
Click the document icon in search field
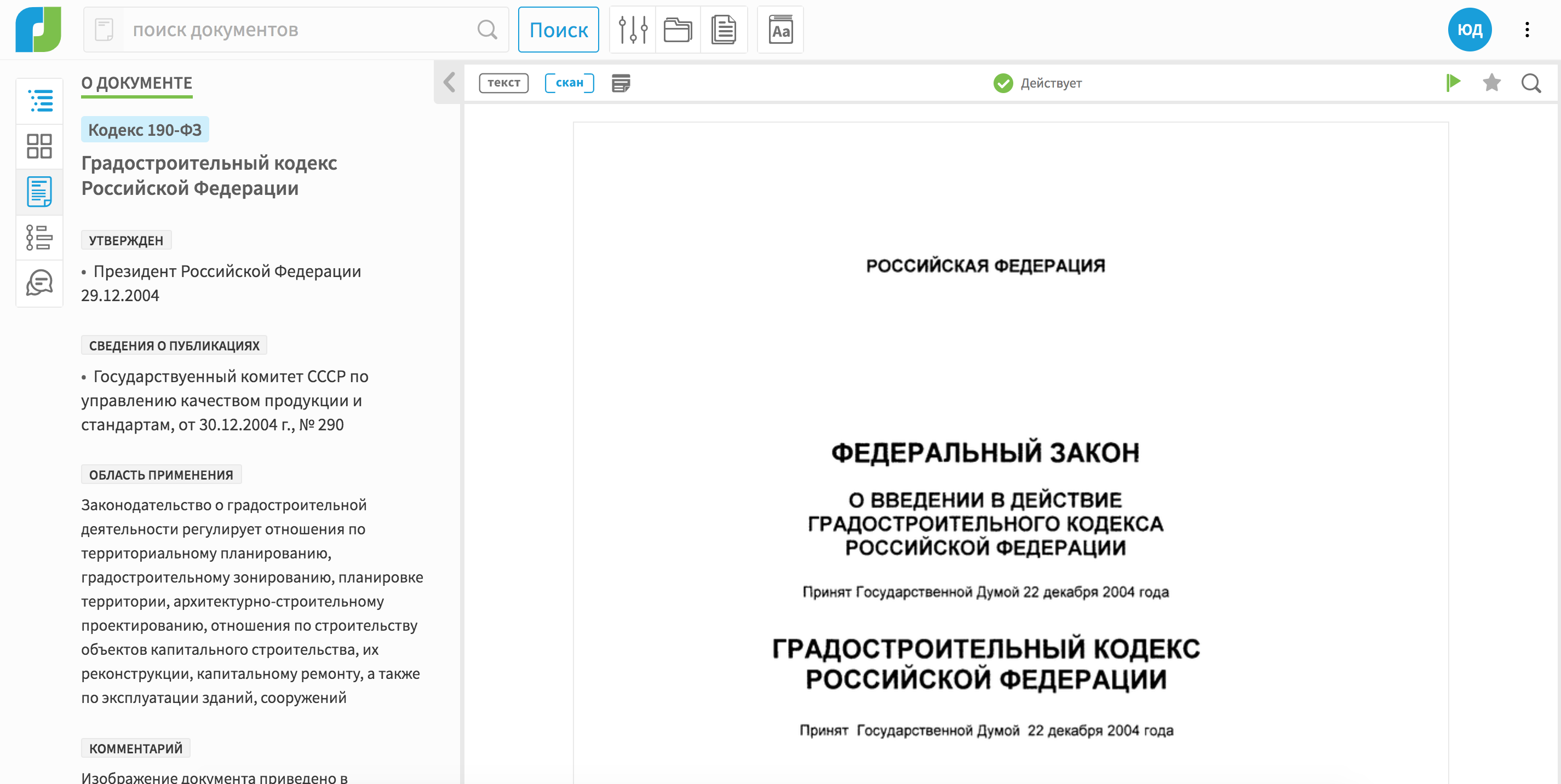point(104,30)
